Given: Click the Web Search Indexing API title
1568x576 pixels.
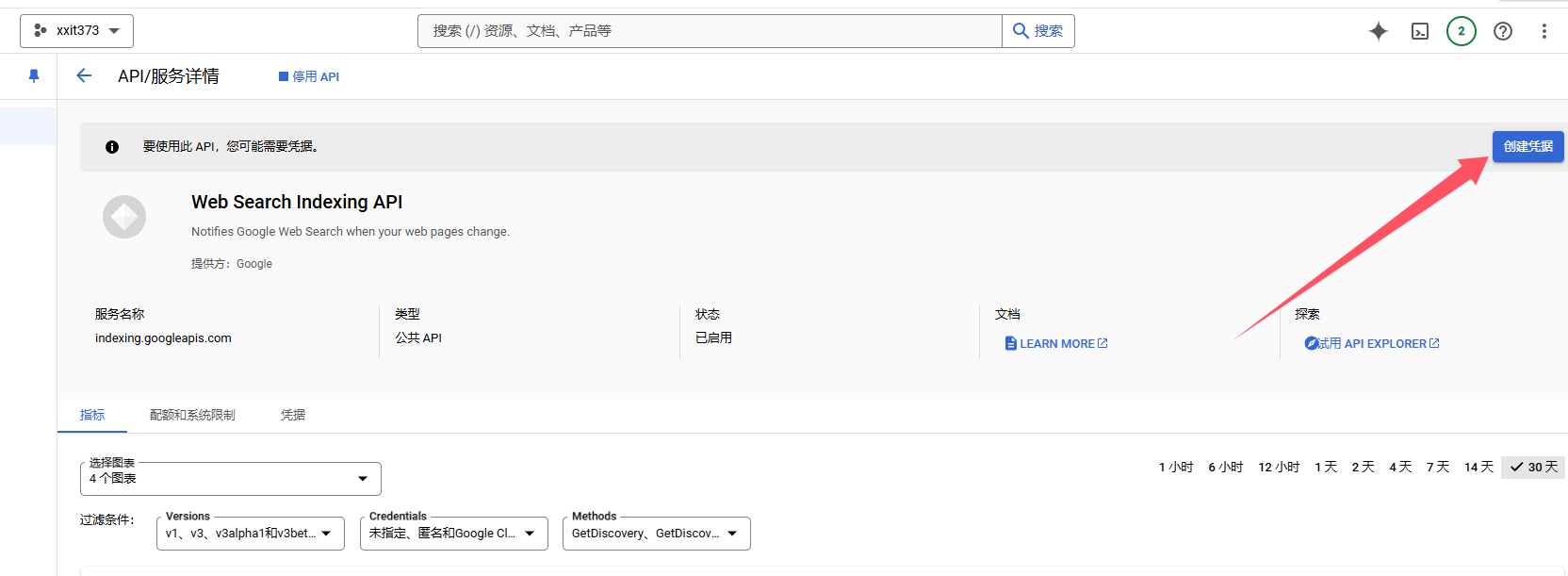Looking at the screenshot, I should [297, 202].
